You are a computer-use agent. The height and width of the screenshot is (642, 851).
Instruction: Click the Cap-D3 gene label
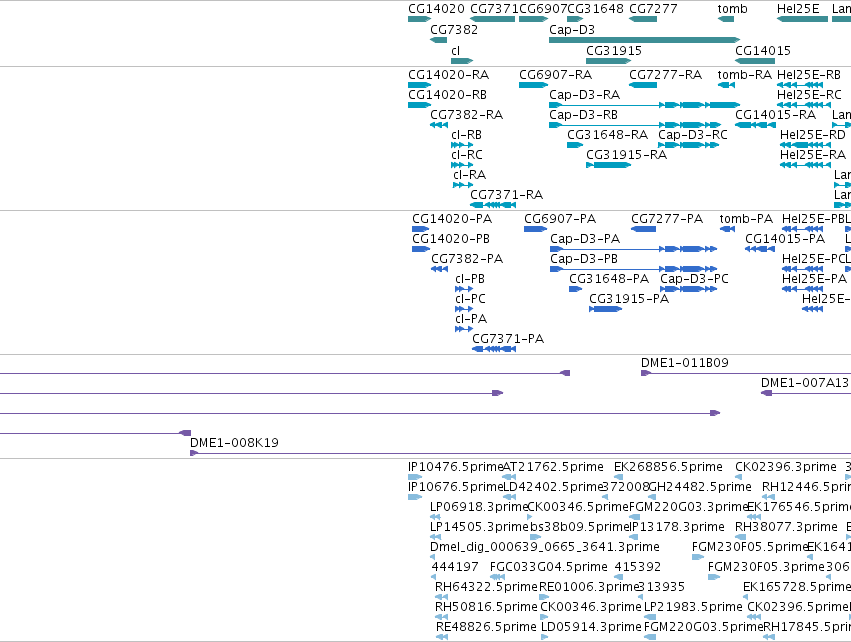point(572,30)
